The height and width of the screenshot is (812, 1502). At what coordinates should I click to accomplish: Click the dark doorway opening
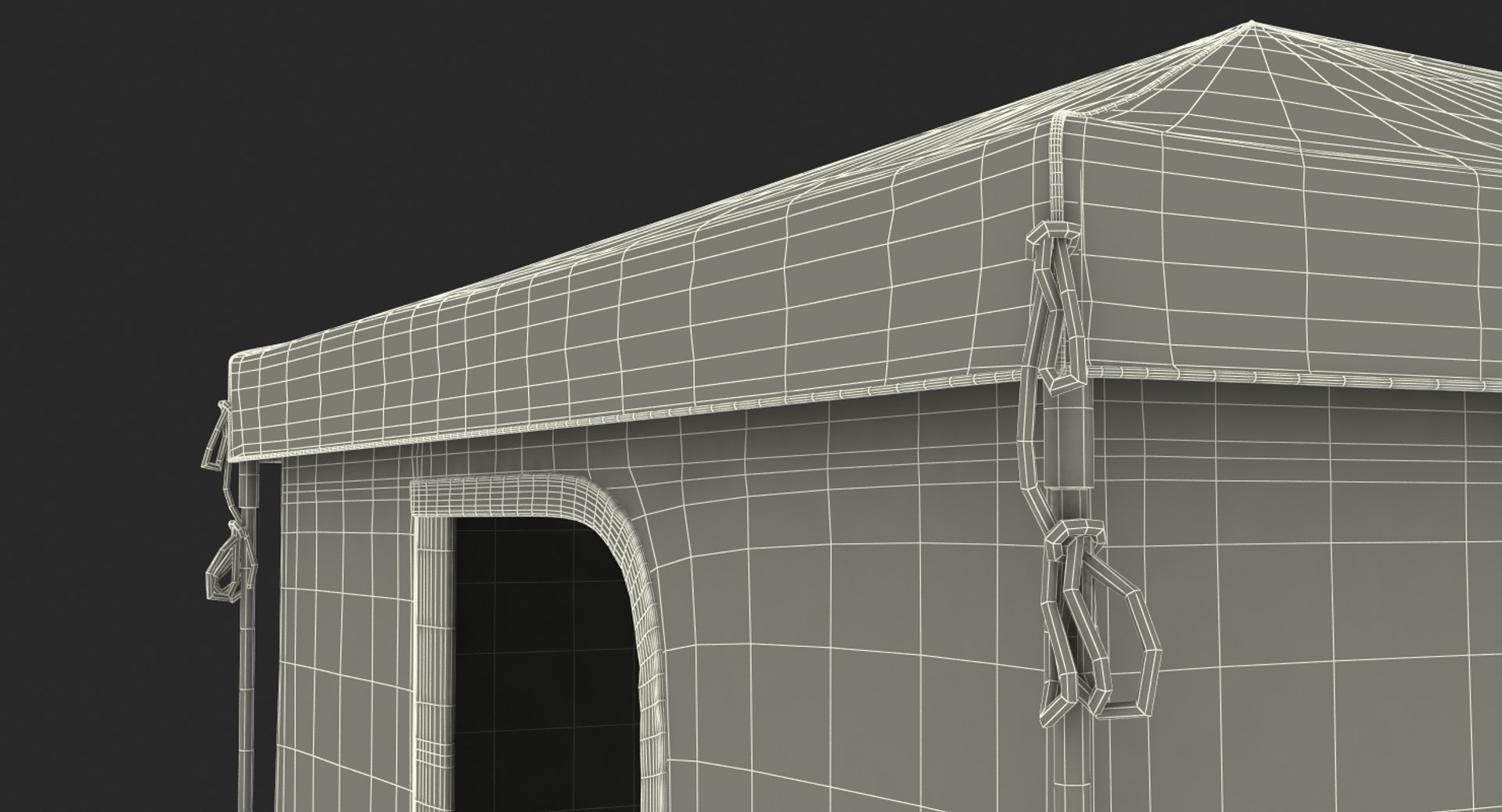point(548,665)
